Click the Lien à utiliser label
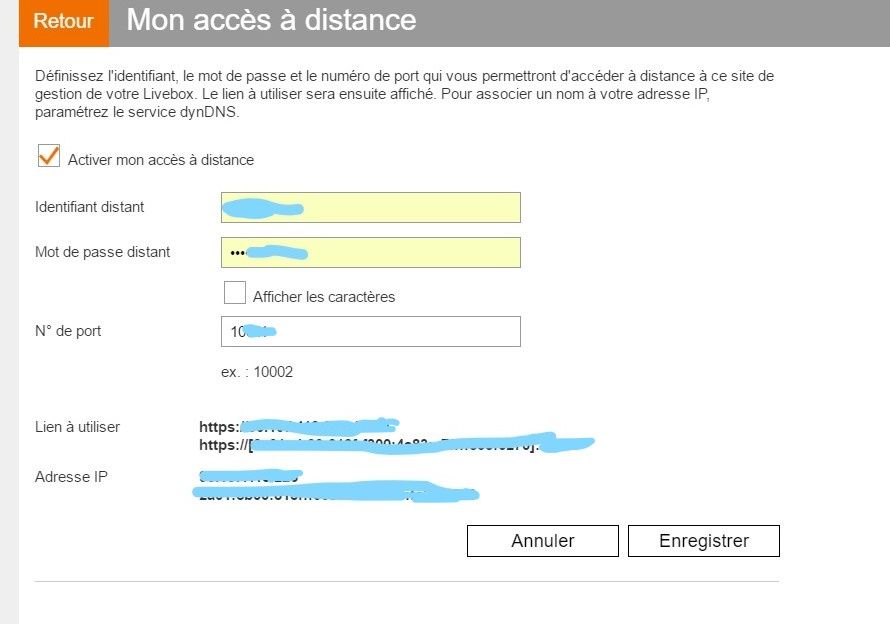Image resolution: width=890 pixels, height=624 pixels. pyautogui.click(x=77, y=427)
